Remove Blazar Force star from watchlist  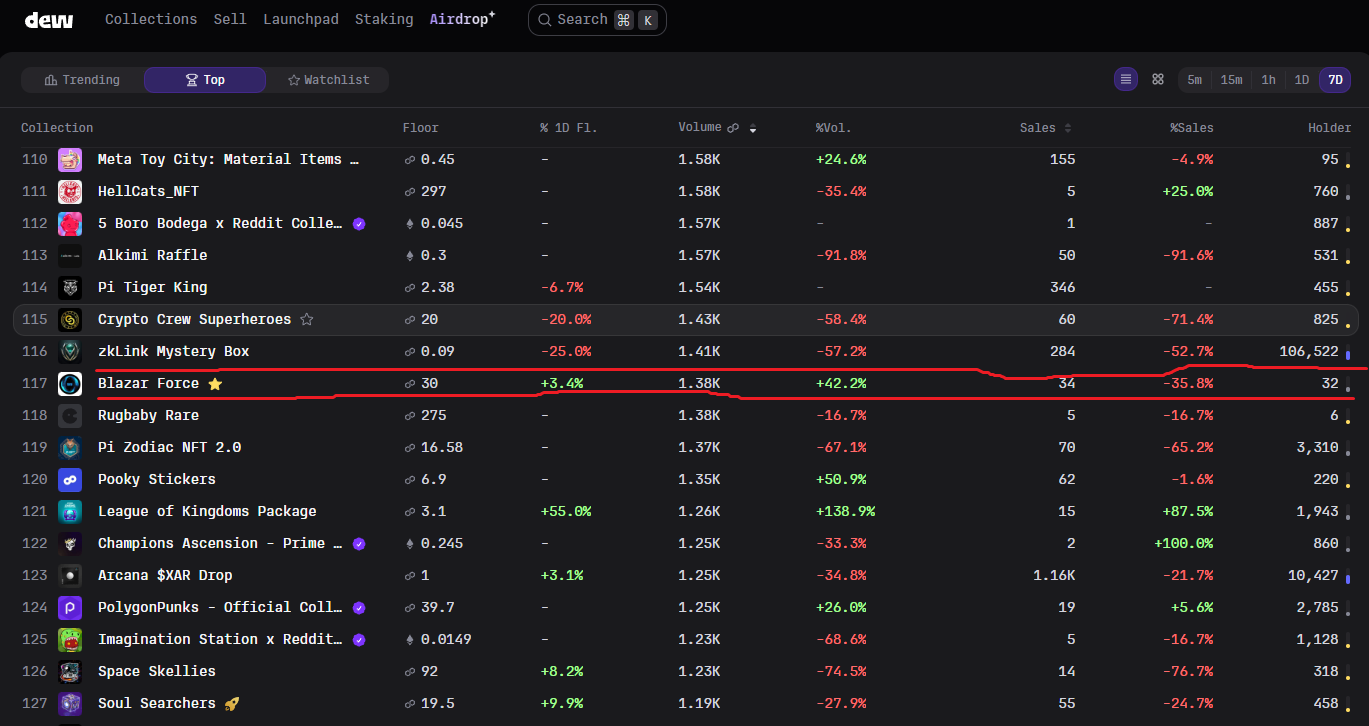click(215, 384)
